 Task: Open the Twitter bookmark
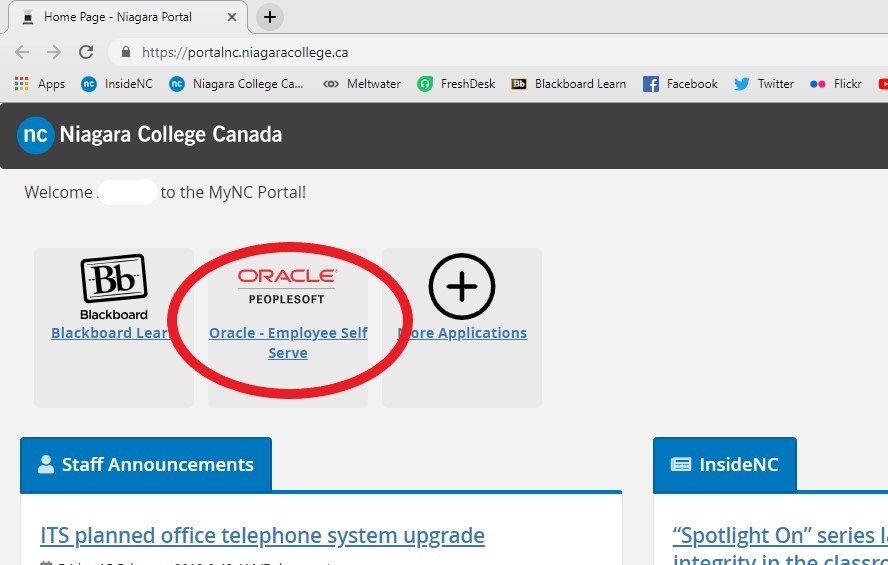coord(763,84)
